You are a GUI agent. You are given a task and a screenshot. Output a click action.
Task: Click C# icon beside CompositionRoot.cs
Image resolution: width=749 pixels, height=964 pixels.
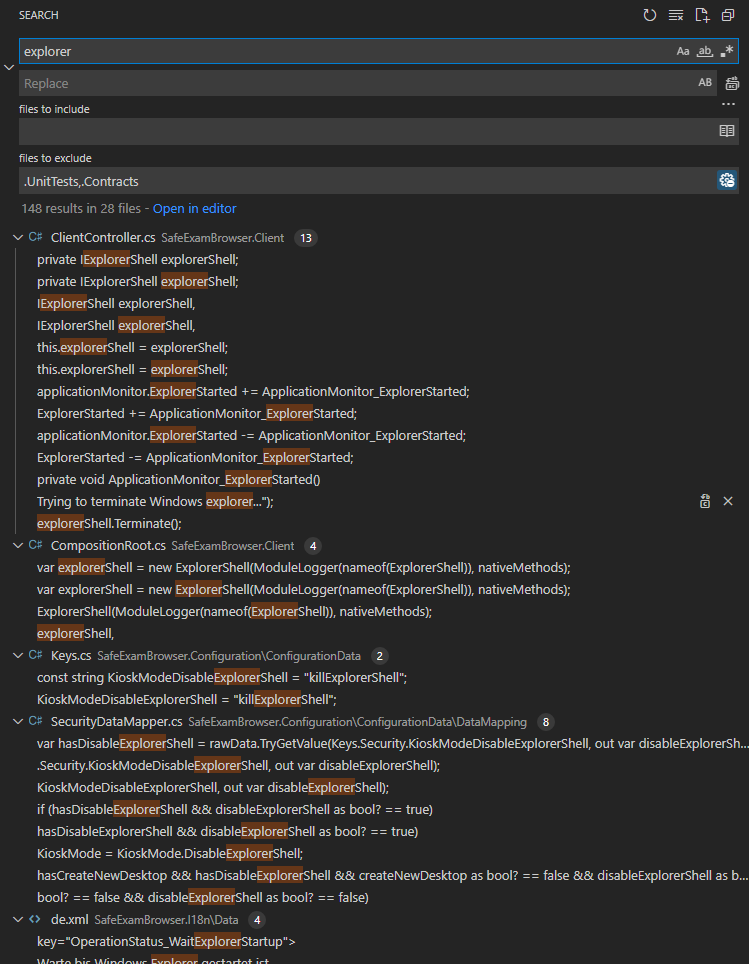tap(36, 545)
